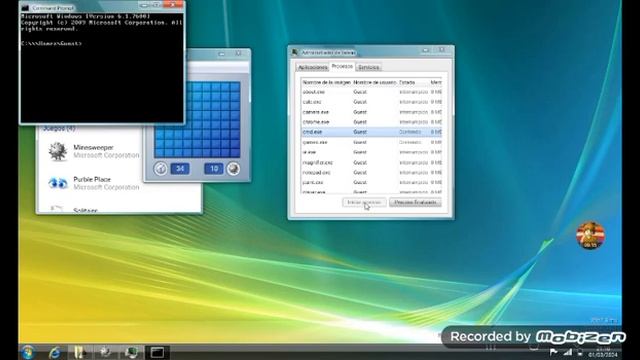Select the camera.exe process row
The width and height of the screenshot is (640, 360).
click(x=371, y=112)
